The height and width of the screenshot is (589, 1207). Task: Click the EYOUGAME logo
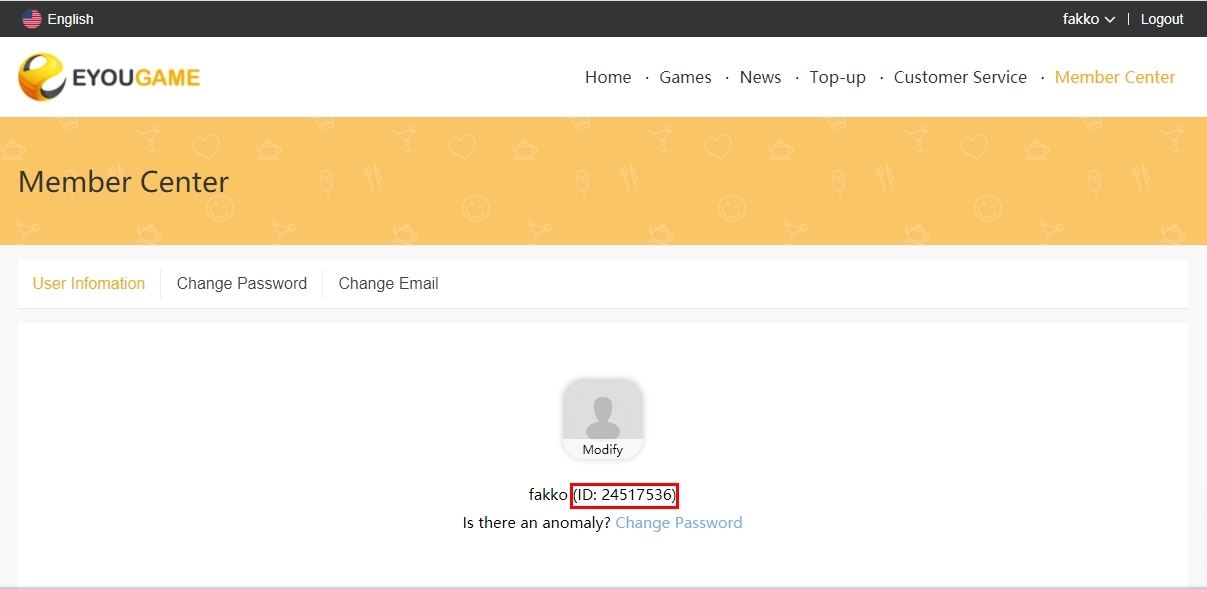pos(109,77)
